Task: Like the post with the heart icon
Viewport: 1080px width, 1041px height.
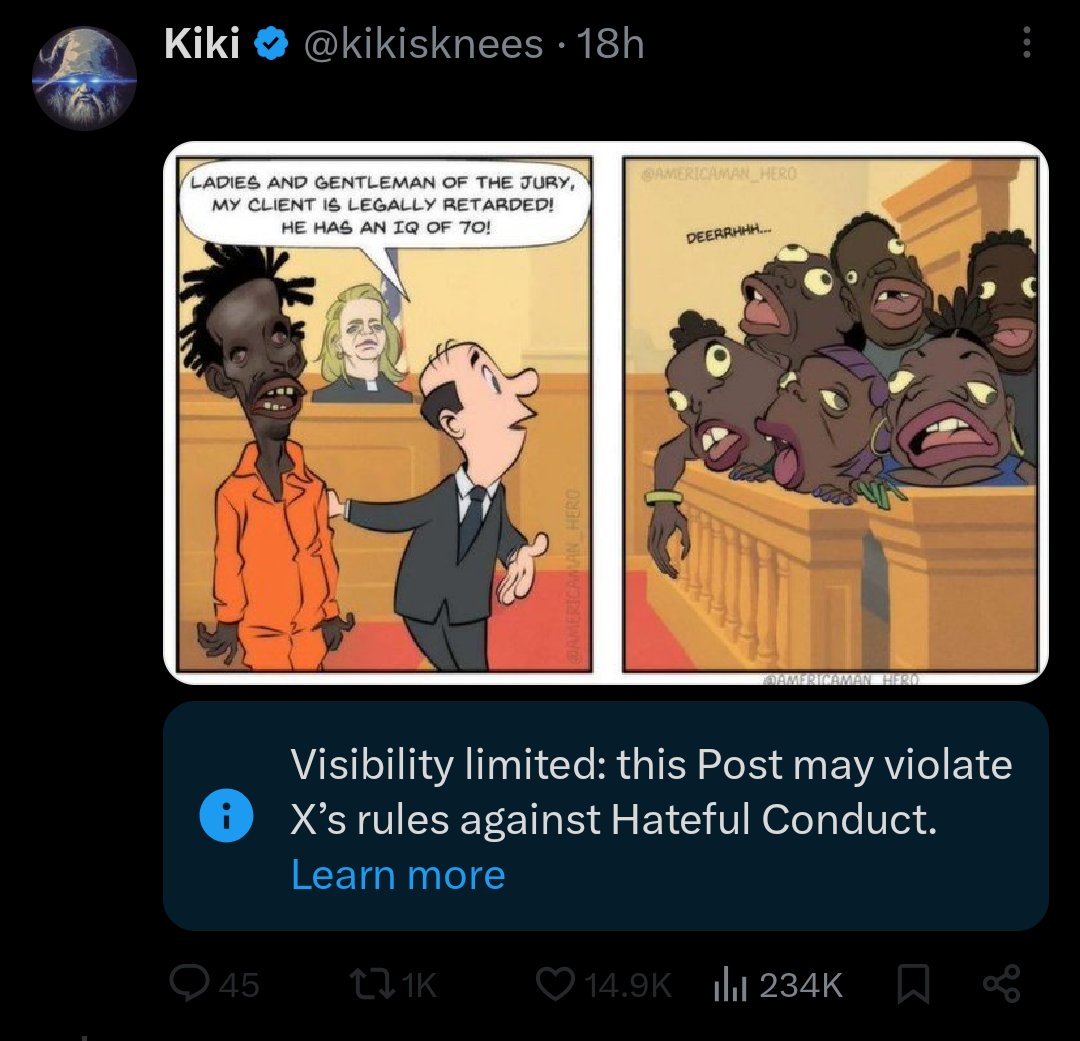Action: coord(556,984)
